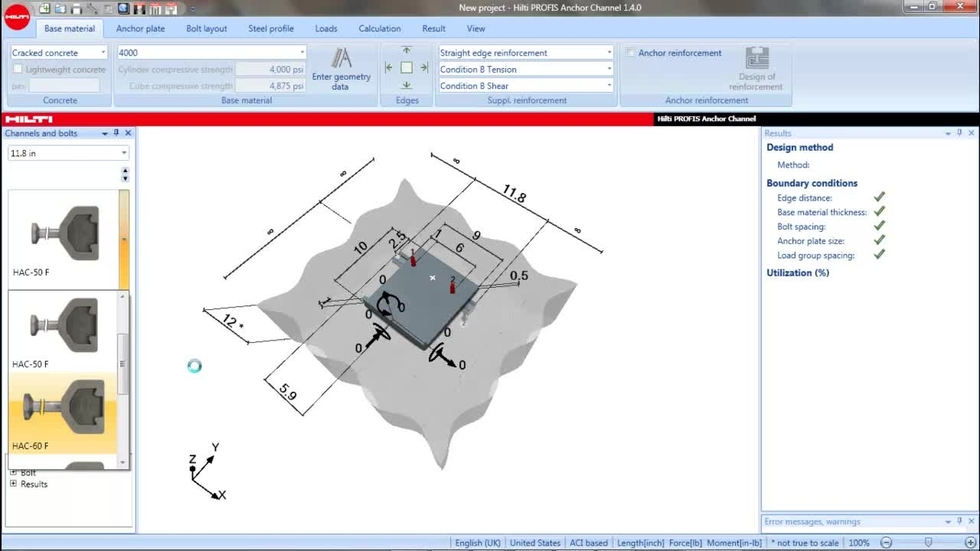Expand the Bolt tree node

click(x=13, y=472)
